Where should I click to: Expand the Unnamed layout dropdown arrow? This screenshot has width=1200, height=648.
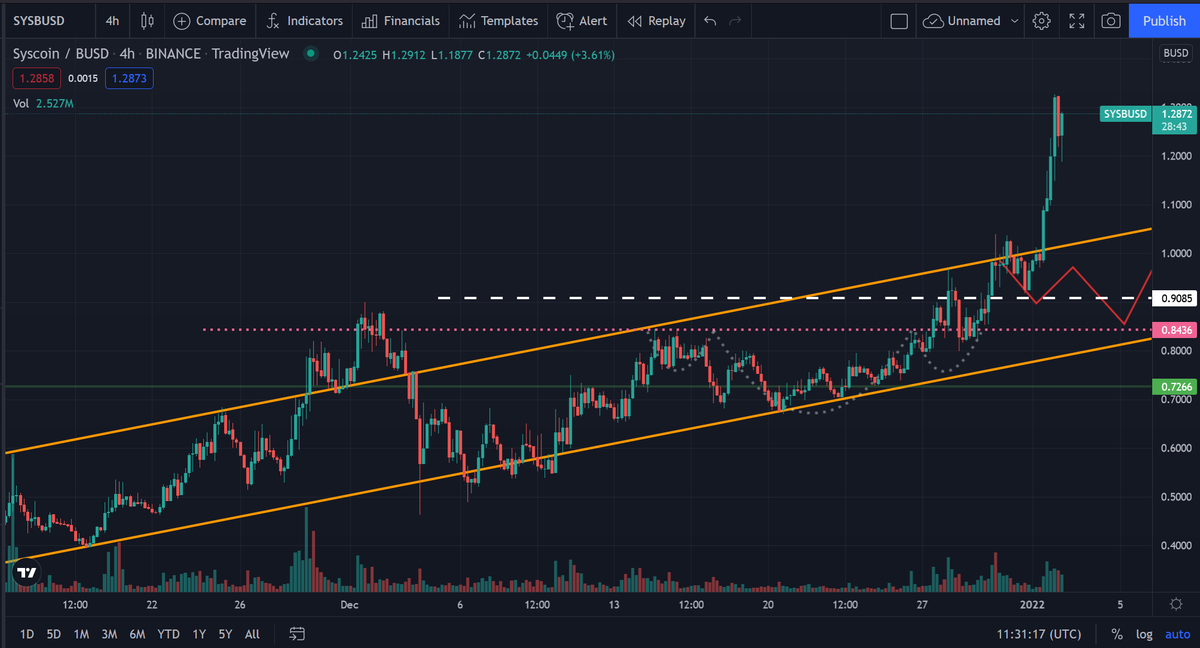[1015, 20]
